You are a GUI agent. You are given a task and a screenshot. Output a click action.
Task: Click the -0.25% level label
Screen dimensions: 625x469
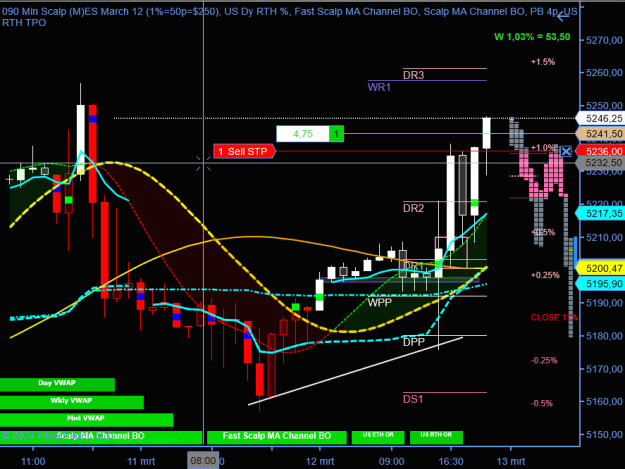pos(544,360)
